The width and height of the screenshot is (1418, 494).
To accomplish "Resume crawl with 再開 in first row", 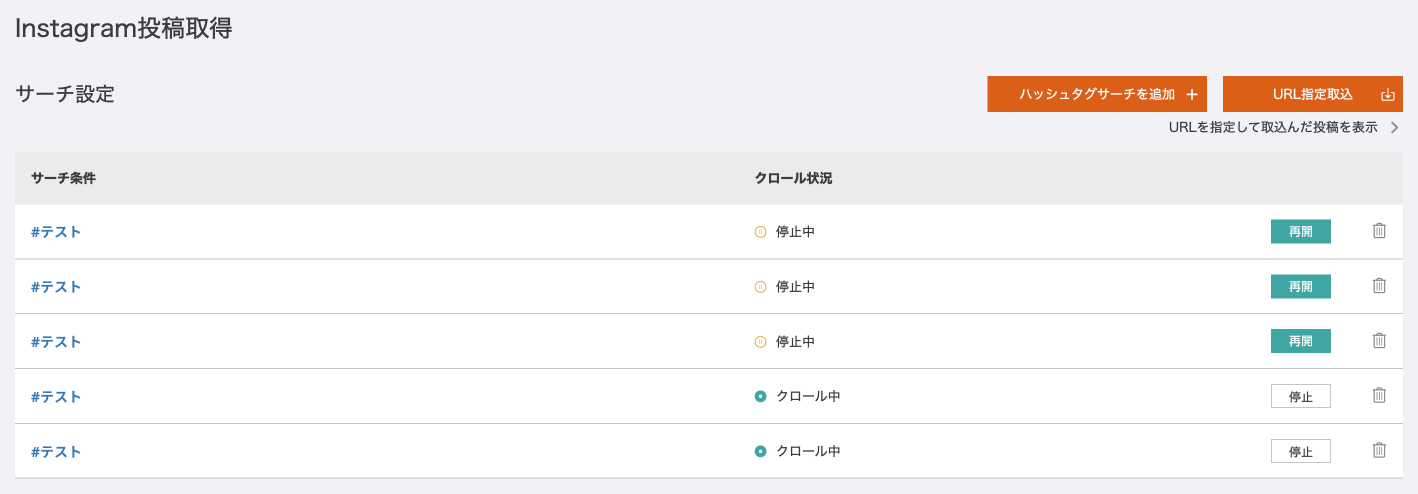I will (1300, 232).
